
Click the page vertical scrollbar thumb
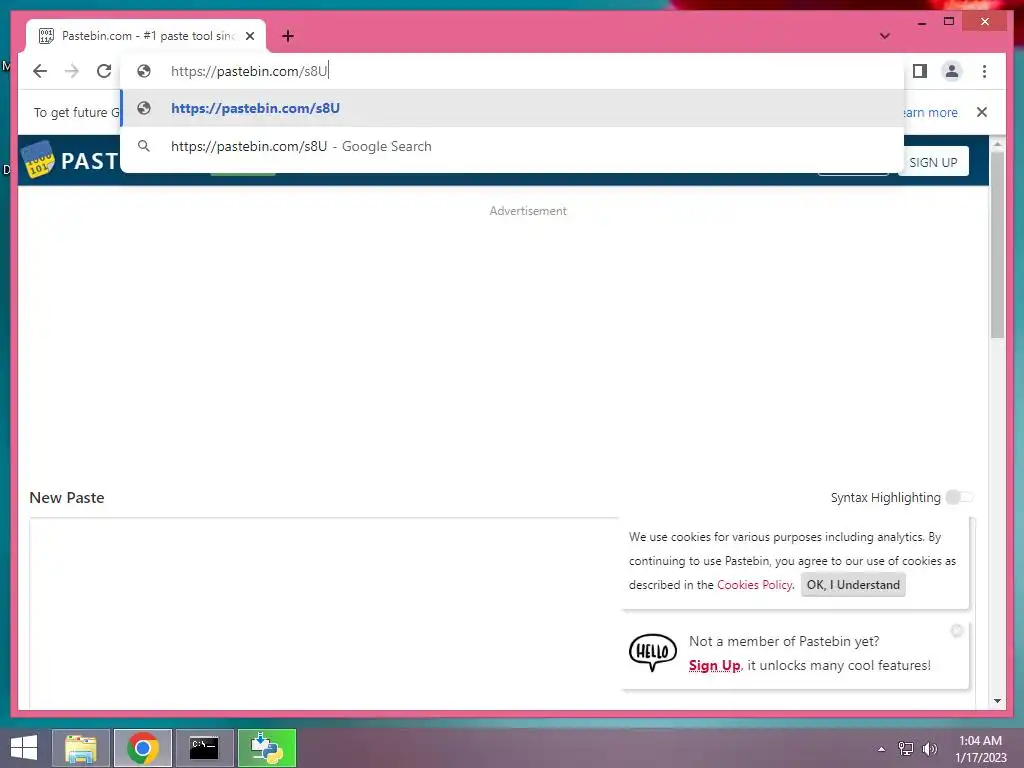(997, 244)
